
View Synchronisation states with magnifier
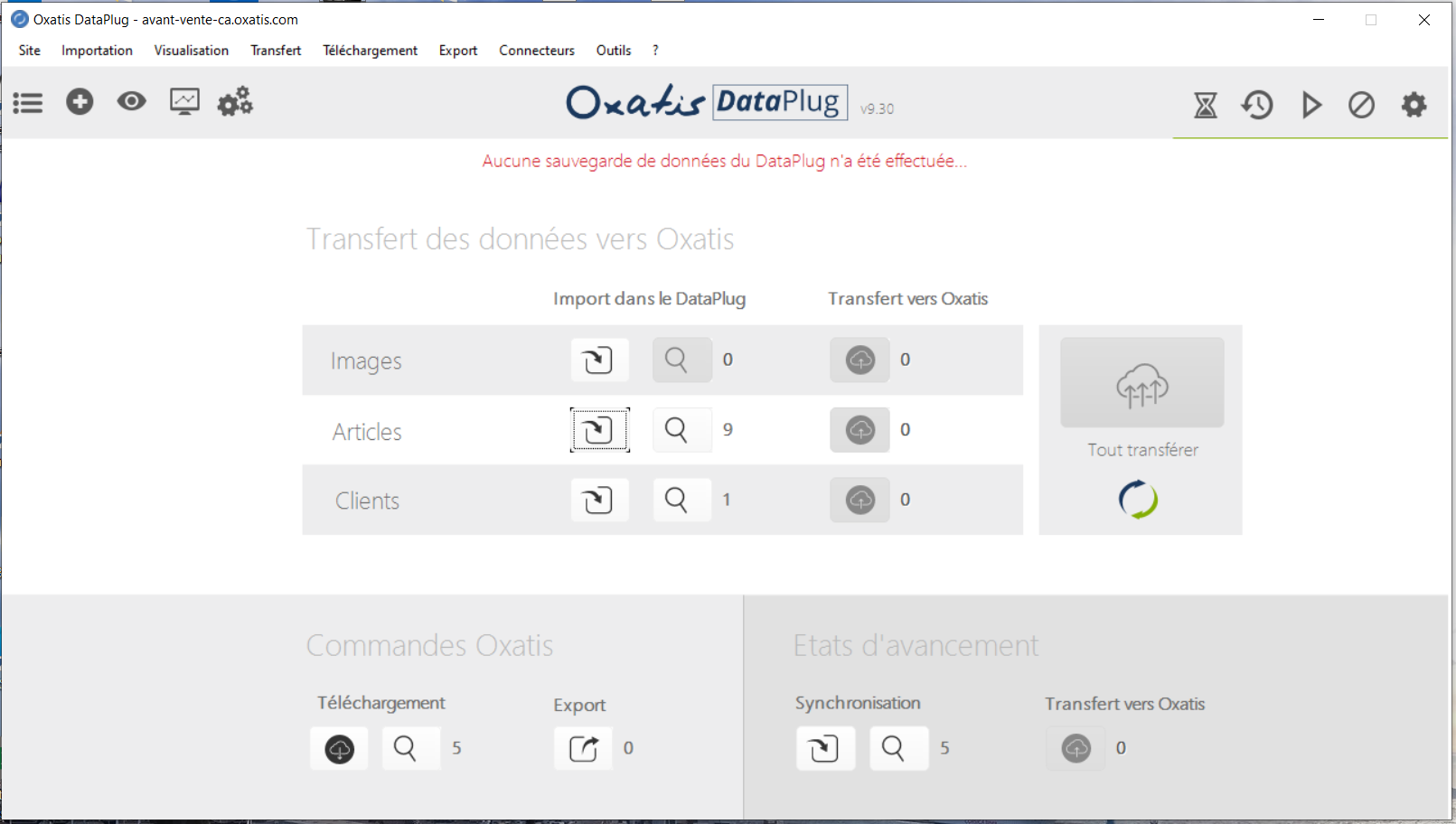point(899,748)
